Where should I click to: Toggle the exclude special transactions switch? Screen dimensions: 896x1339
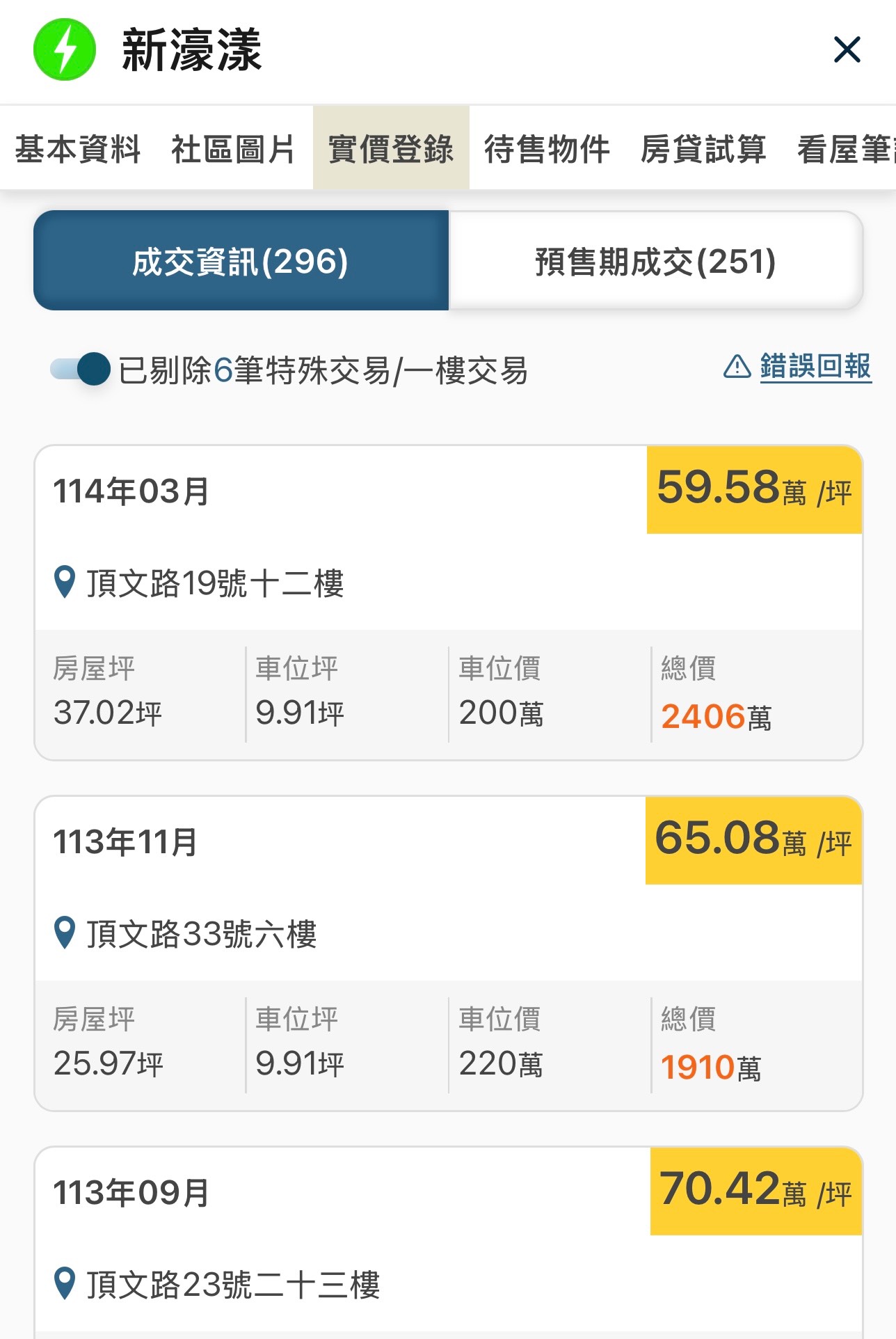point(81,369)
